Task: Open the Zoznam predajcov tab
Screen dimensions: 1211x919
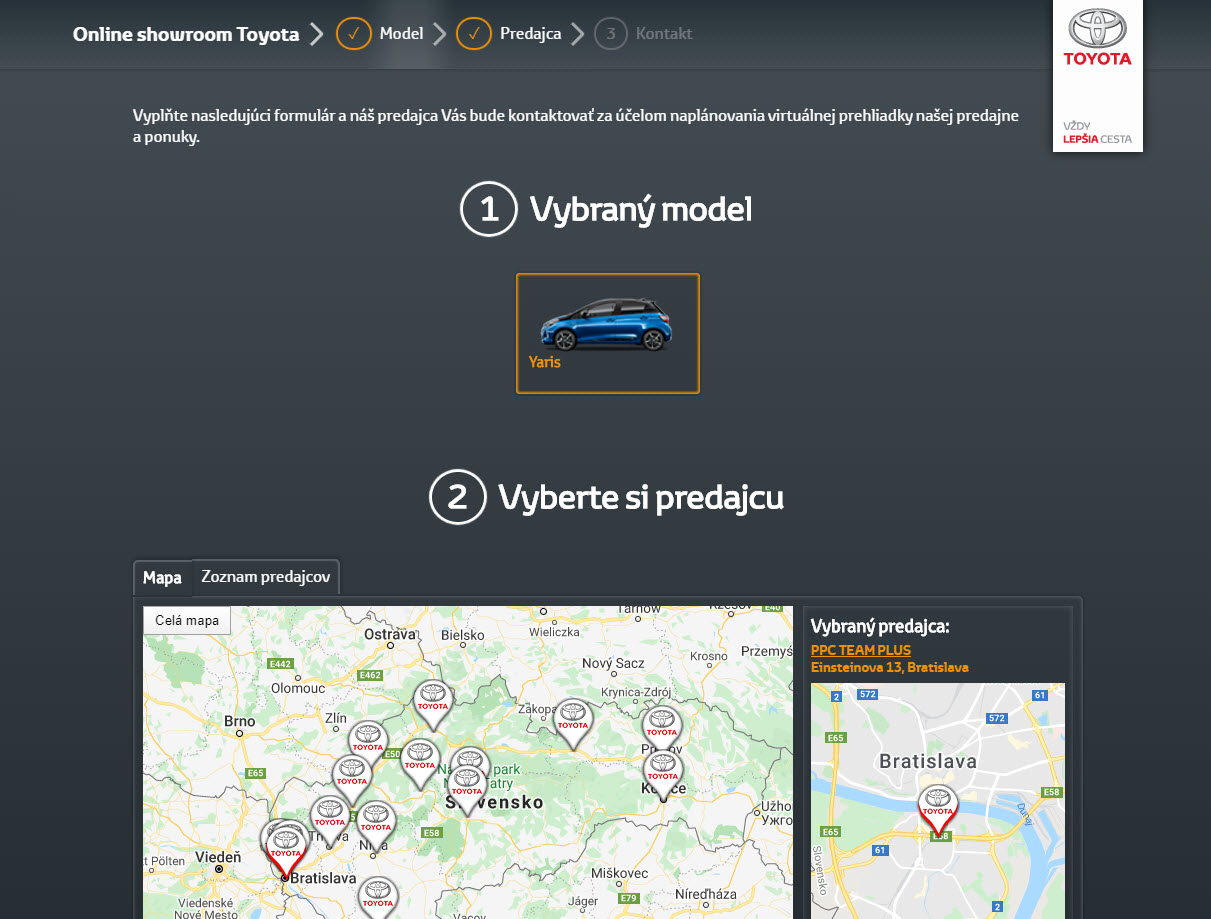Action: 266,577
